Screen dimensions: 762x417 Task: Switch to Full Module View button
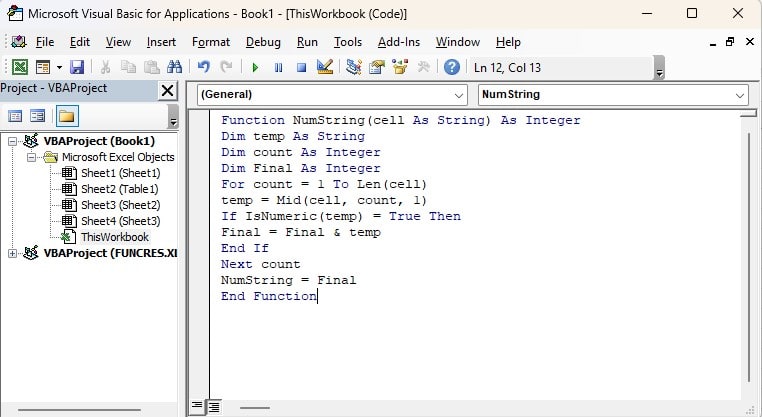[x=213, y=406]
